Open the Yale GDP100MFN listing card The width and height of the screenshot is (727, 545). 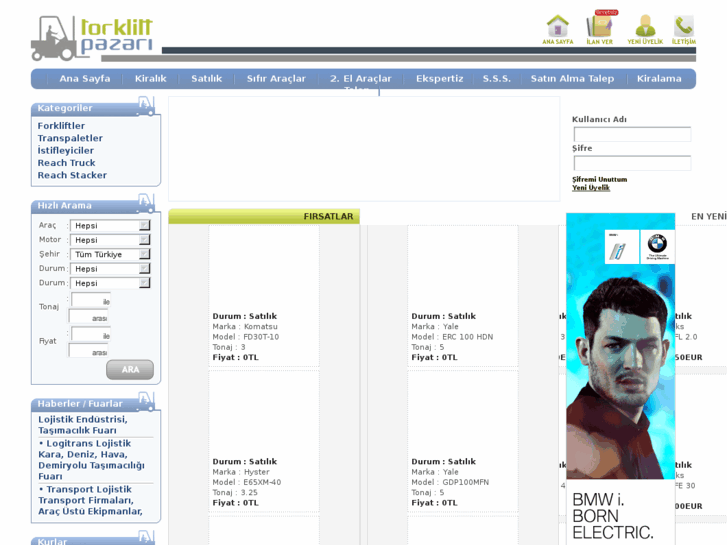[x=463, y=441]
